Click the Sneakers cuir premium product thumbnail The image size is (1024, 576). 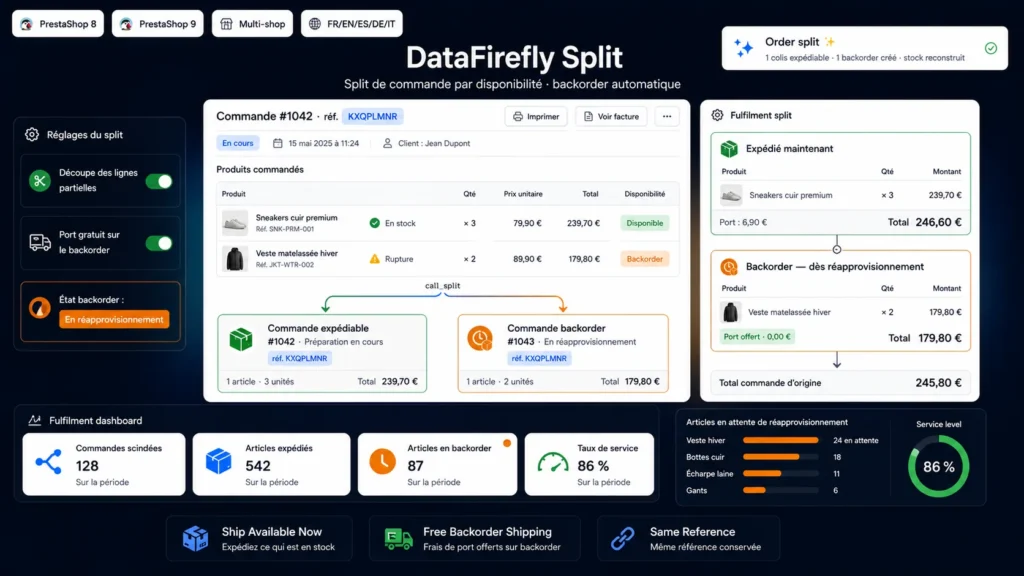[234, 223]
